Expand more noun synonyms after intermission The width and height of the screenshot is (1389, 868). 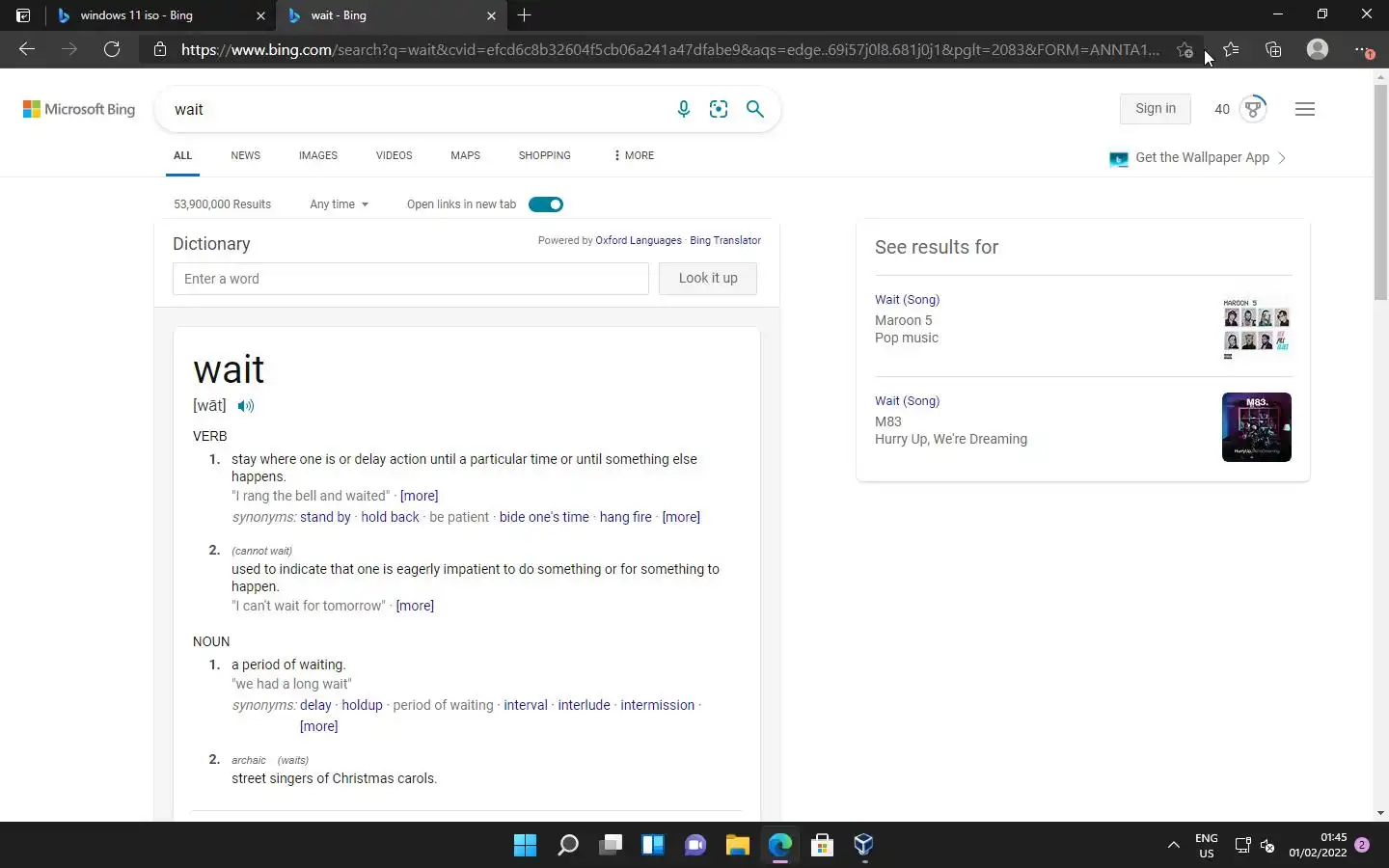318,726
